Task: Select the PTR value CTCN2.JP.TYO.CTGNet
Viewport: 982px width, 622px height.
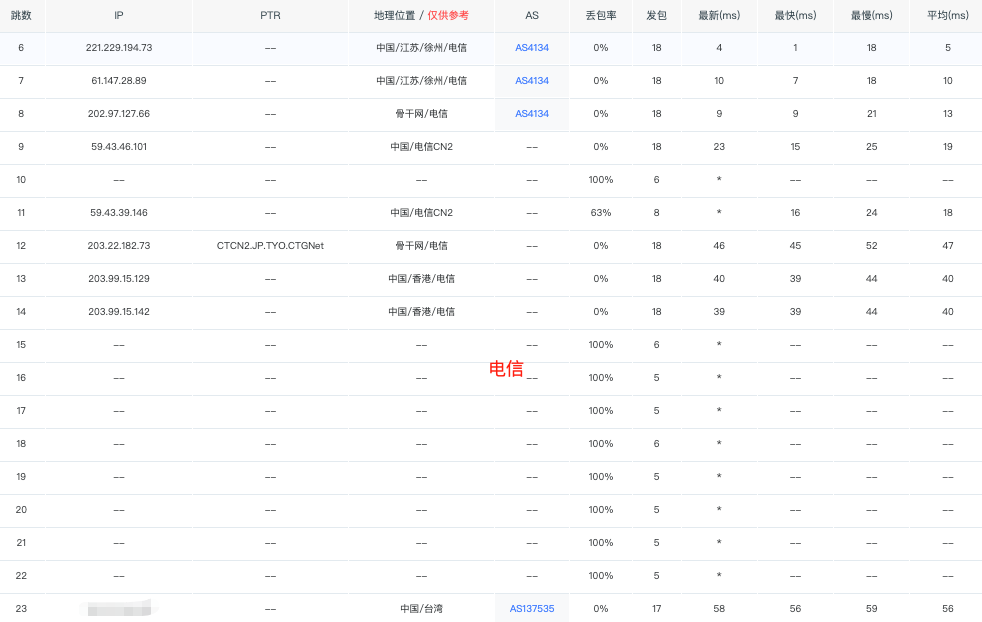Action: click(270, 246)
